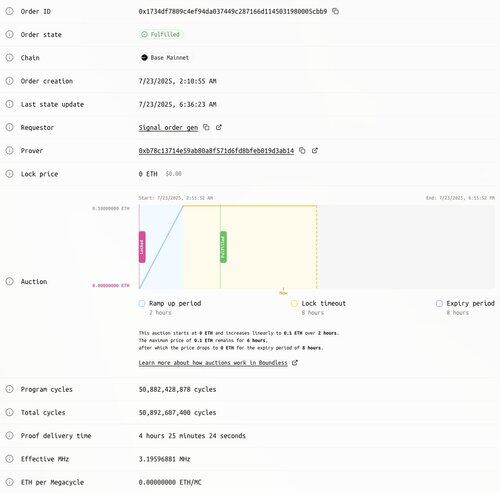Toggle the Ramp up period legend box
The image size is (500, 493).
142,303
